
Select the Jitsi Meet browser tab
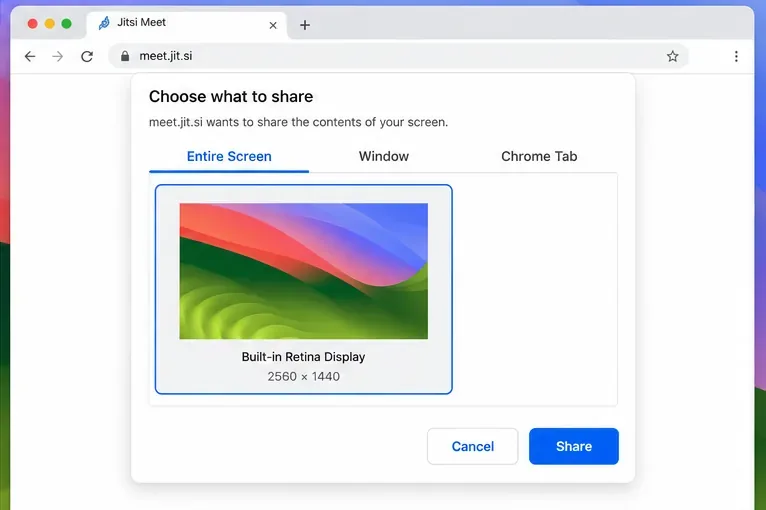187,24
